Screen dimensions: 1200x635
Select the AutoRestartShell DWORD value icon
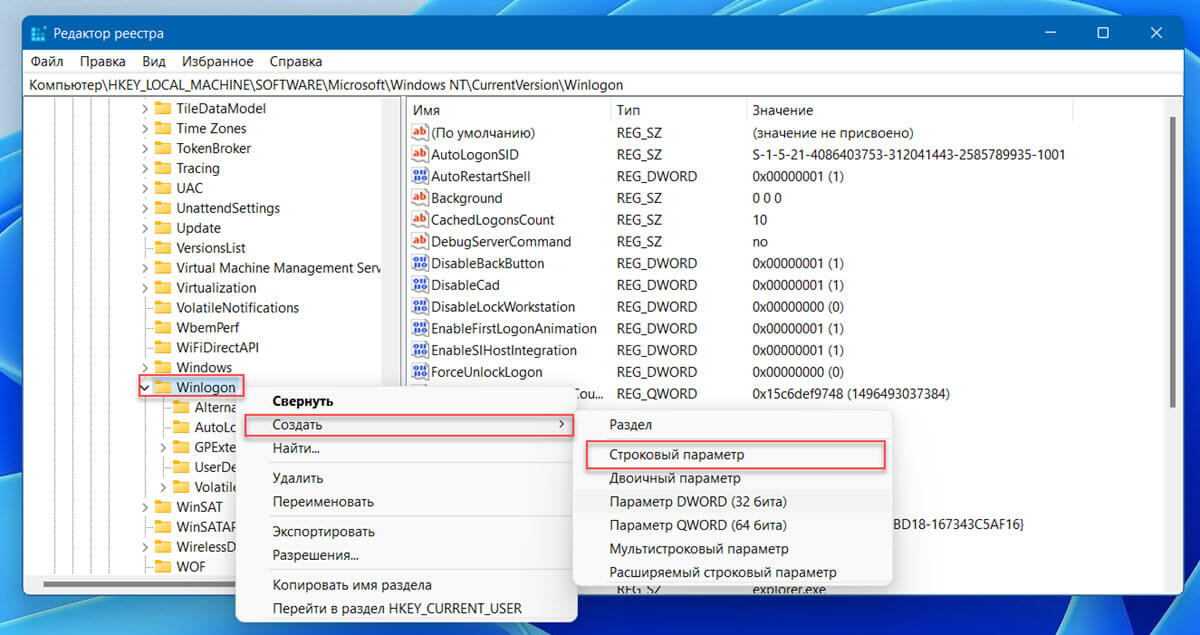click(x=420, y=176)
